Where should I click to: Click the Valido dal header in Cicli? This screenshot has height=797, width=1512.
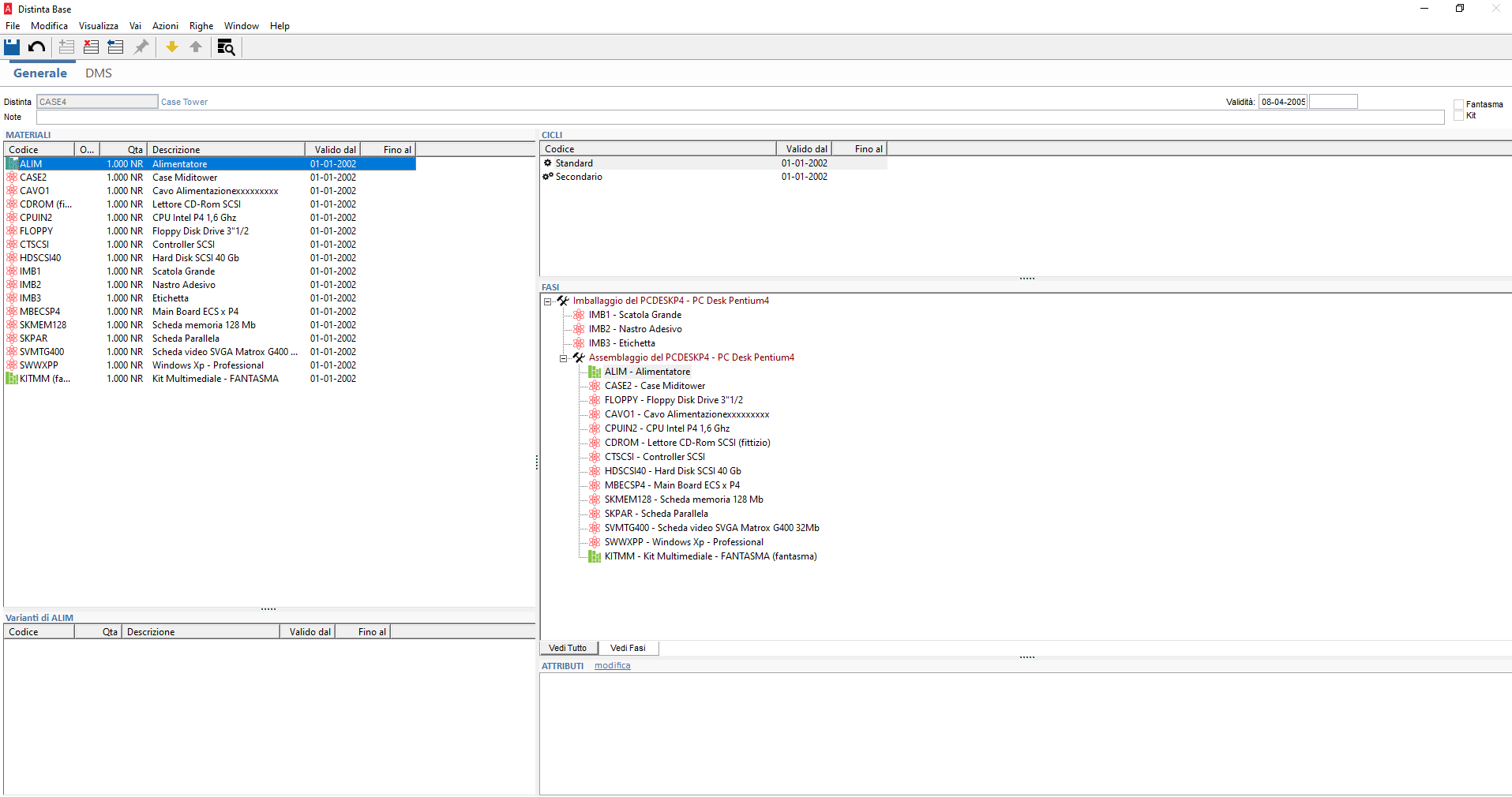[x=804, y=149]
